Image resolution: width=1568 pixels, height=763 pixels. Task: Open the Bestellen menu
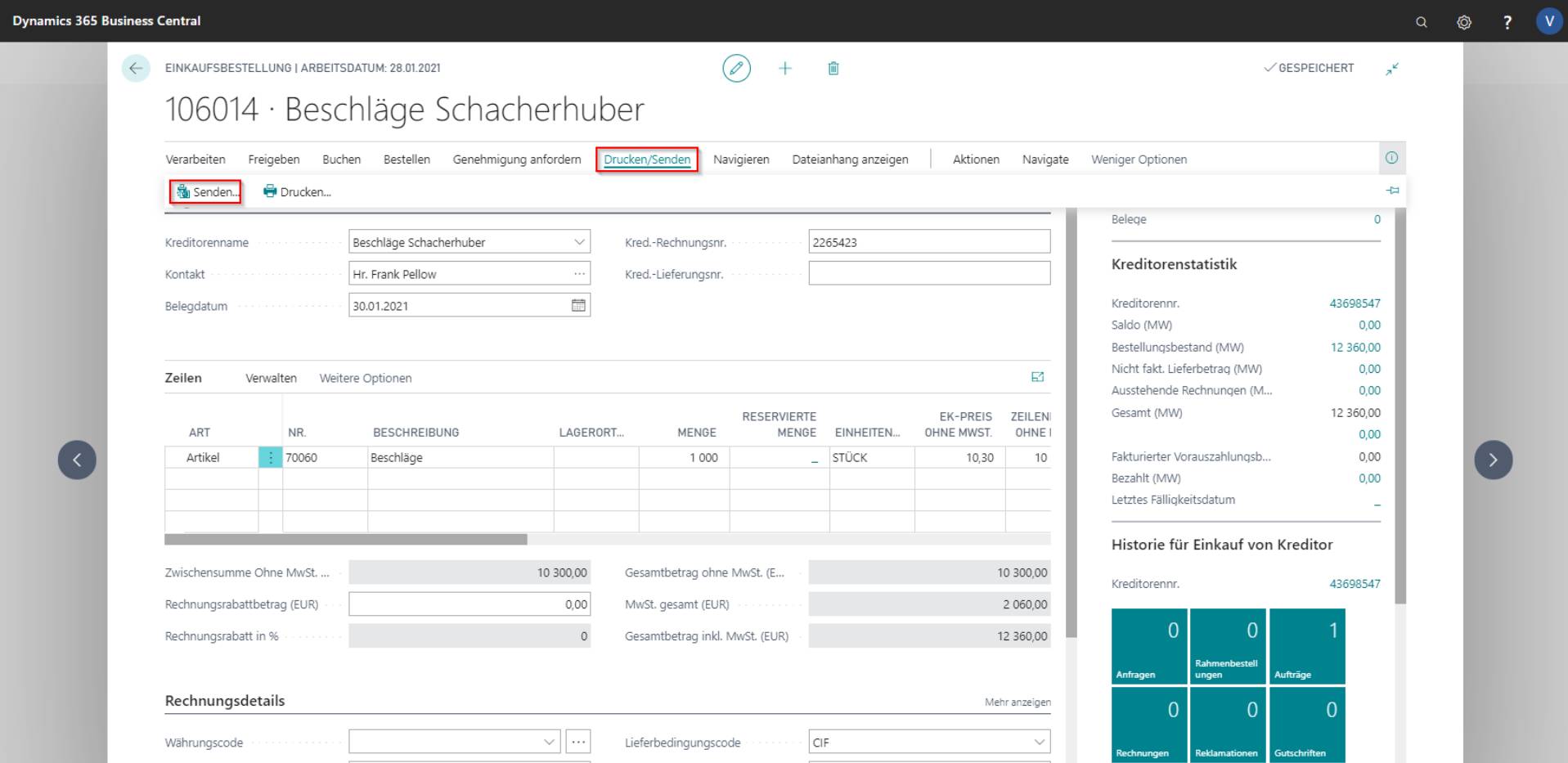tap(407, 159)
